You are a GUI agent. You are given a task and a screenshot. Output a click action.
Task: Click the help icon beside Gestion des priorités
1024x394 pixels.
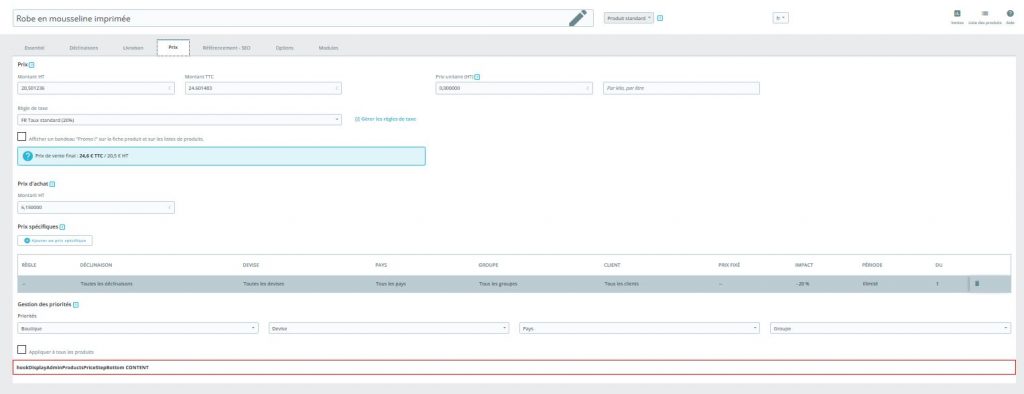[x=76, y=304]
